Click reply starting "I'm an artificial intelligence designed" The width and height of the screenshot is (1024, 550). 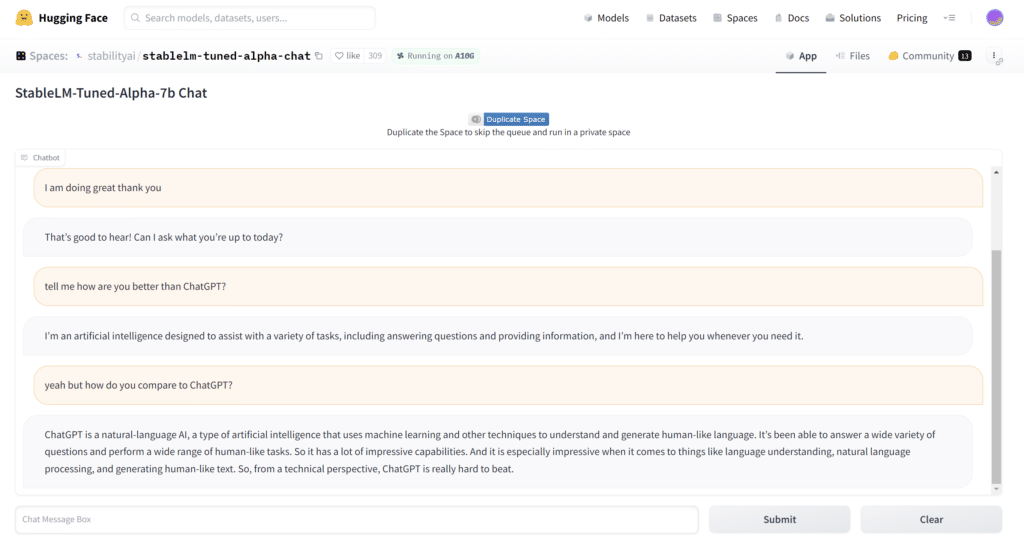tap(498, 336)
